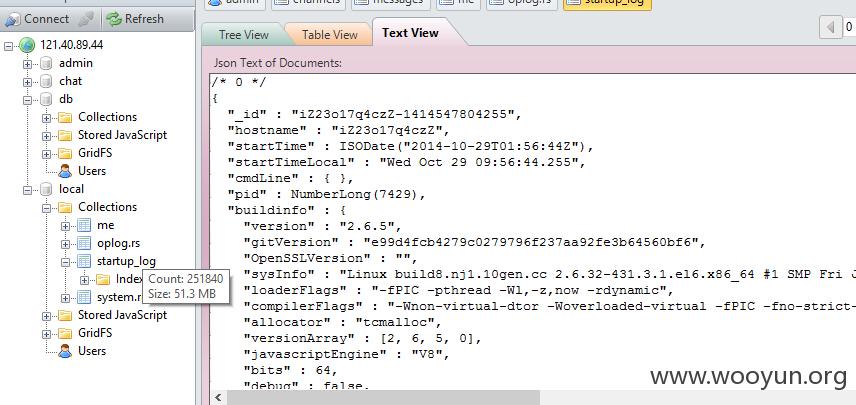Go to previous page with left arrow
Viewport: 856px width, 405px height.
click(830, 27)
